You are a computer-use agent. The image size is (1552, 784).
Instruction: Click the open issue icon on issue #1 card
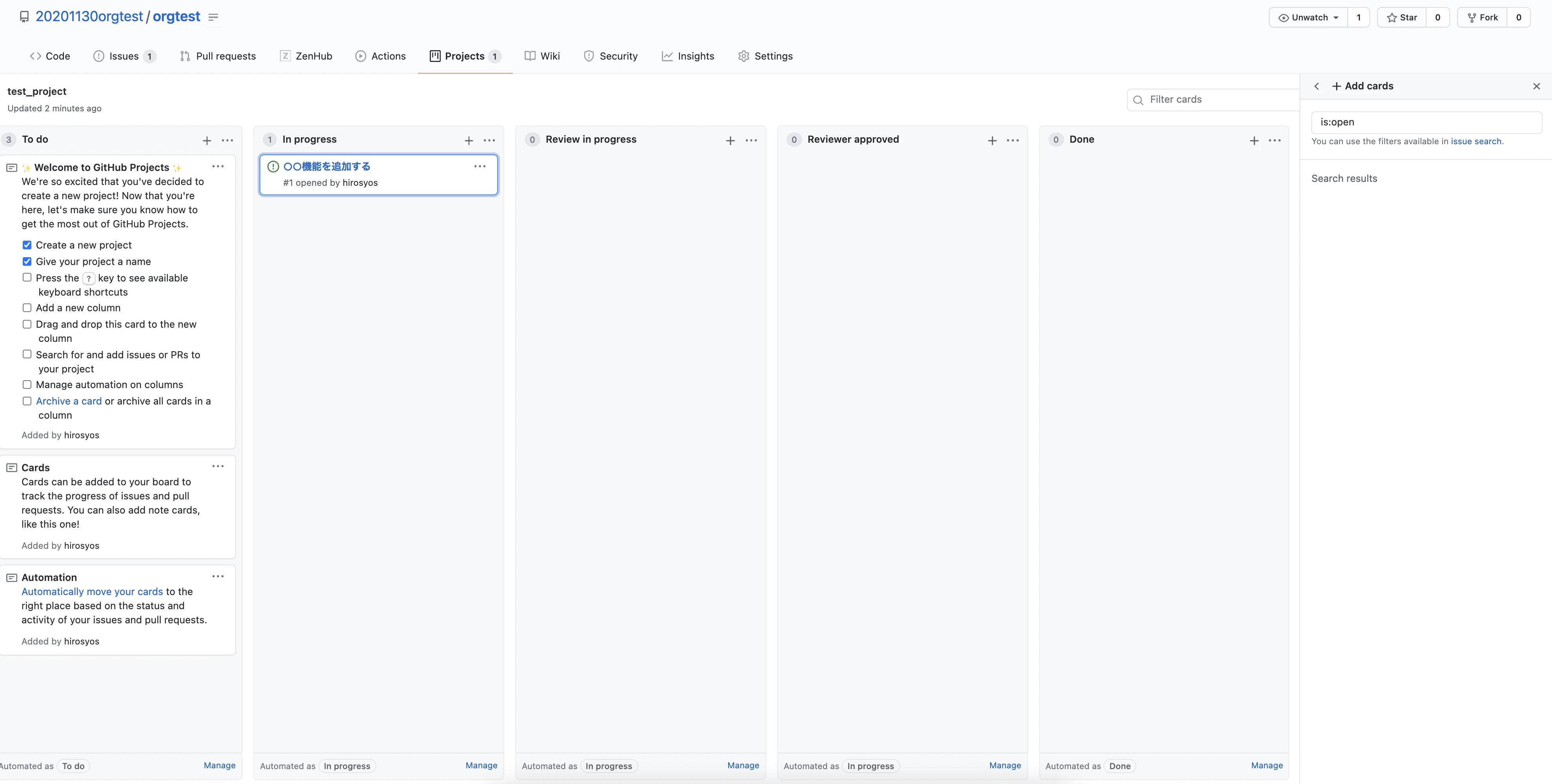[x=273, y=167]
